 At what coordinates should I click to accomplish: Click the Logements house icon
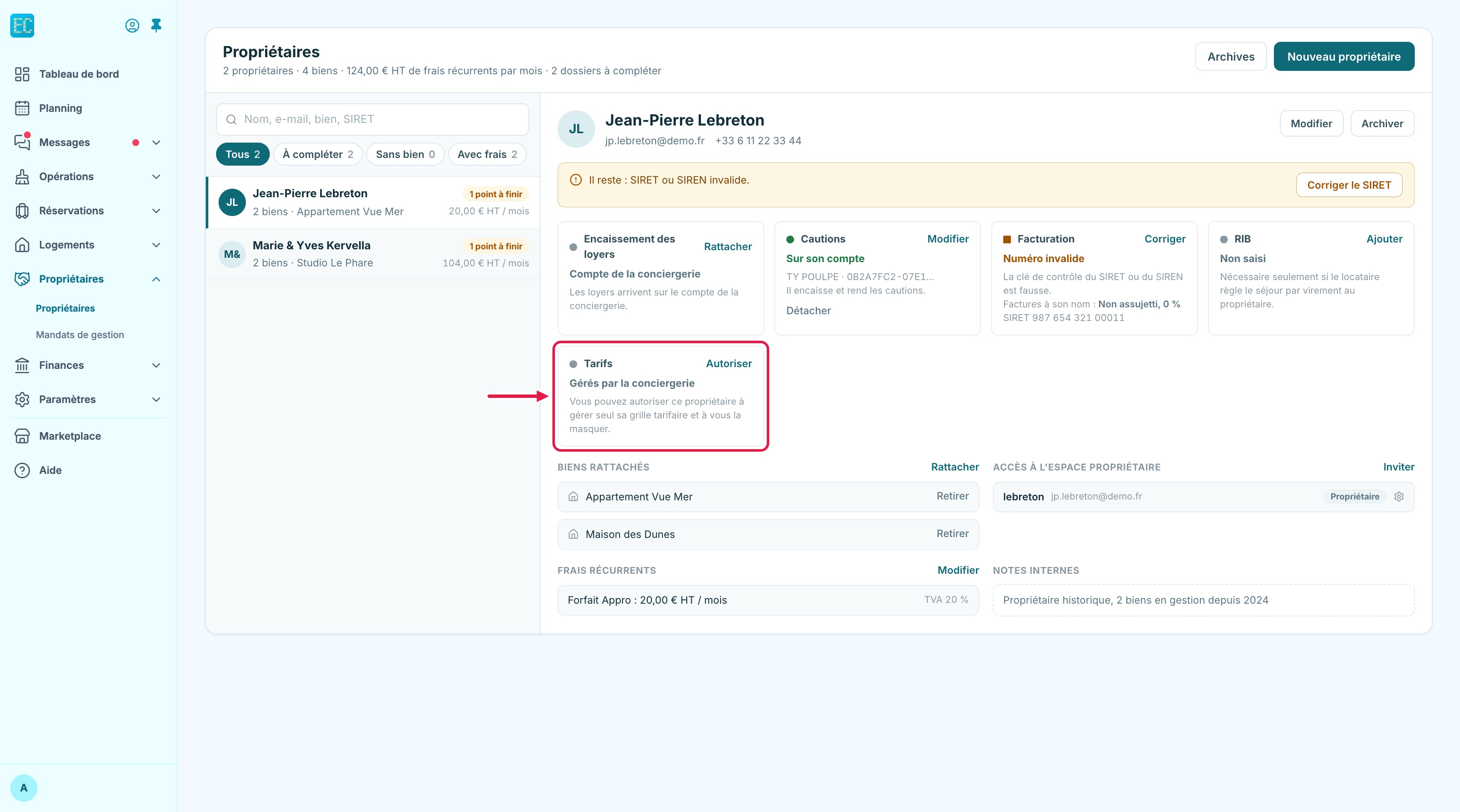[22, 245]
